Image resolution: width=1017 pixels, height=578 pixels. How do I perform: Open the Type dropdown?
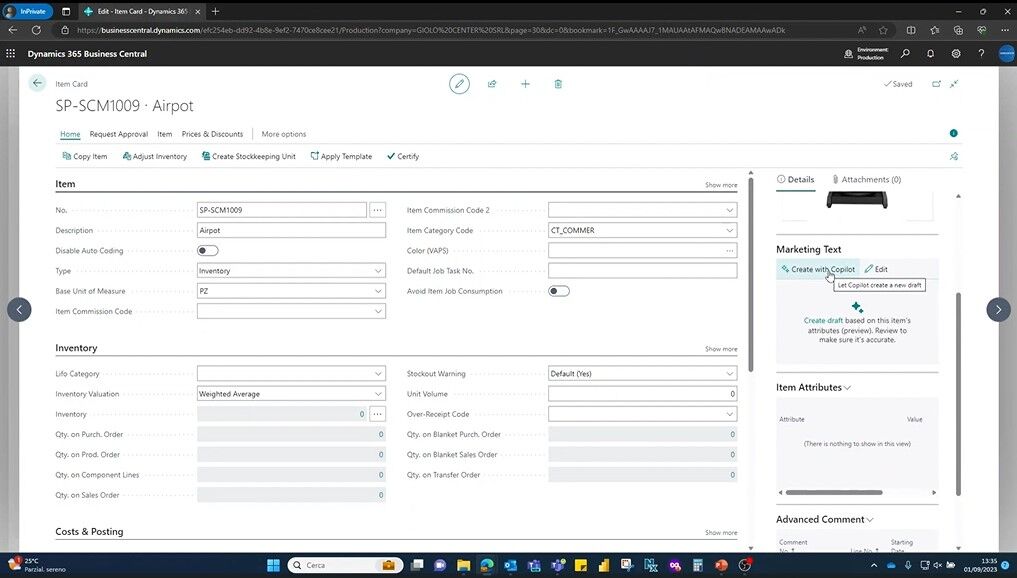[378, 271]
